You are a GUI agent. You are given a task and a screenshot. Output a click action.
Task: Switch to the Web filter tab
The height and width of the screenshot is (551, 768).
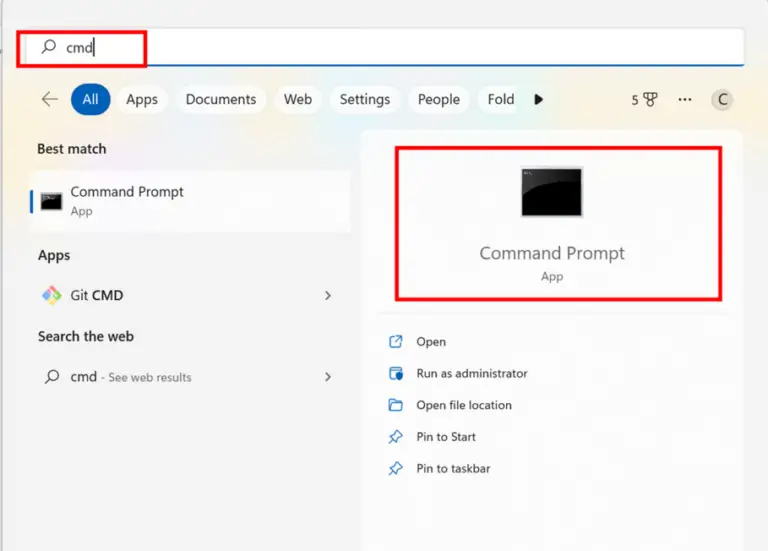point(298,99)
